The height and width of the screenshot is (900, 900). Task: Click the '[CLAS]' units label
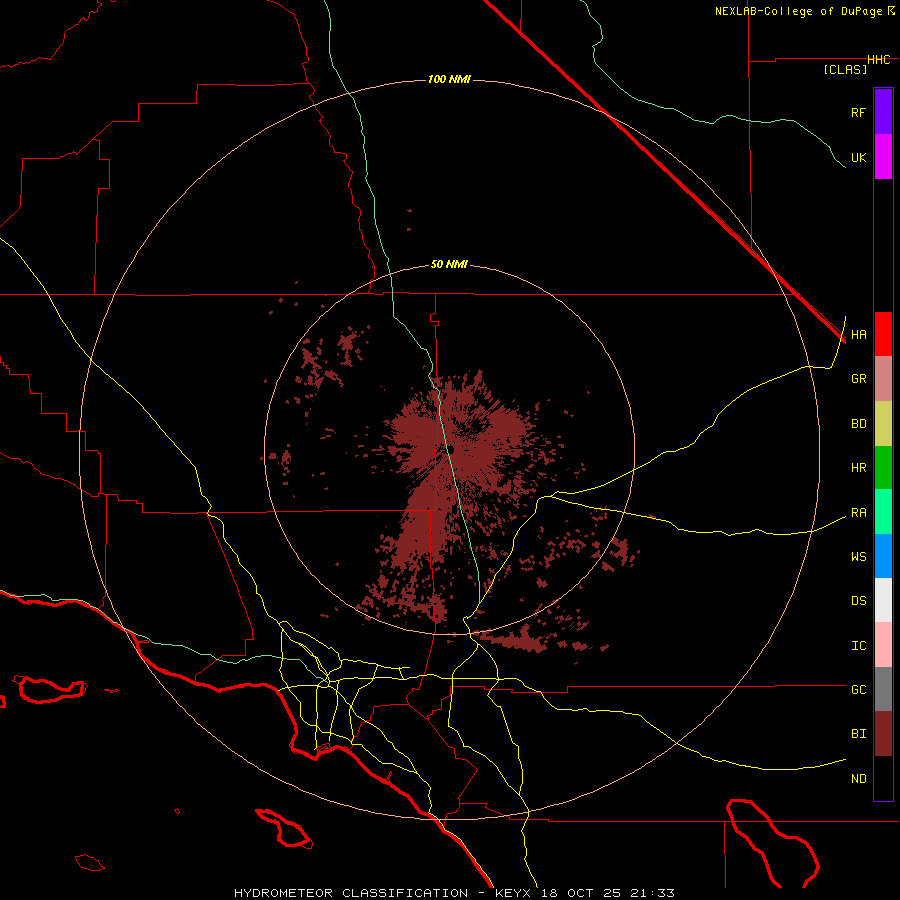click(x=845, y=69)
